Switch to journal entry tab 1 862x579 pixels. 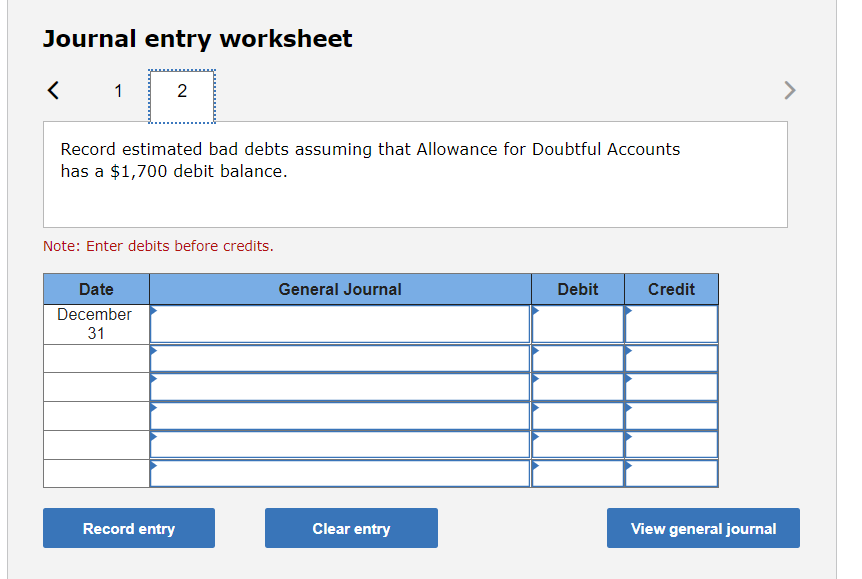pyautogui.click(x=118, y=90)
